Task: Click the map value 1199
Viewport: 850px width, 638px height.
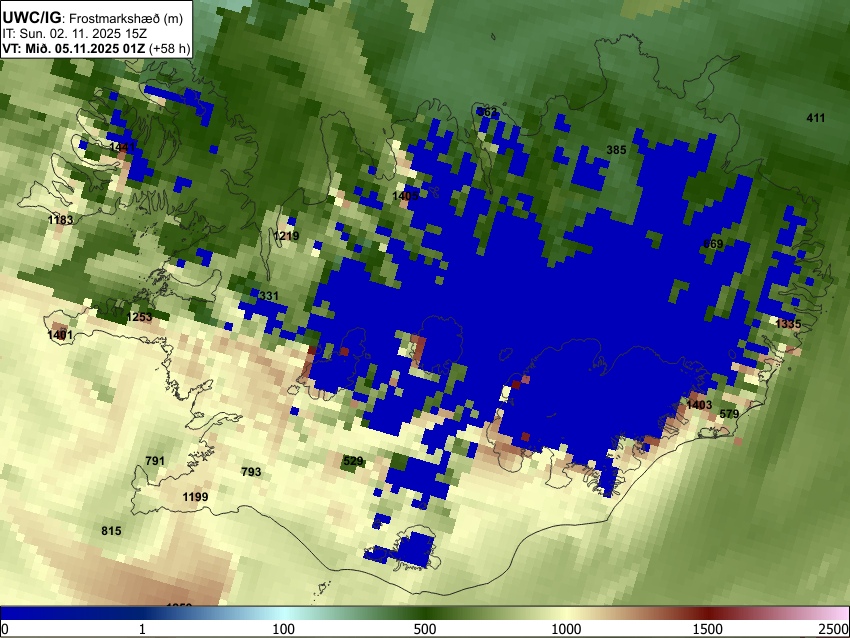Action: click(195, 497)
